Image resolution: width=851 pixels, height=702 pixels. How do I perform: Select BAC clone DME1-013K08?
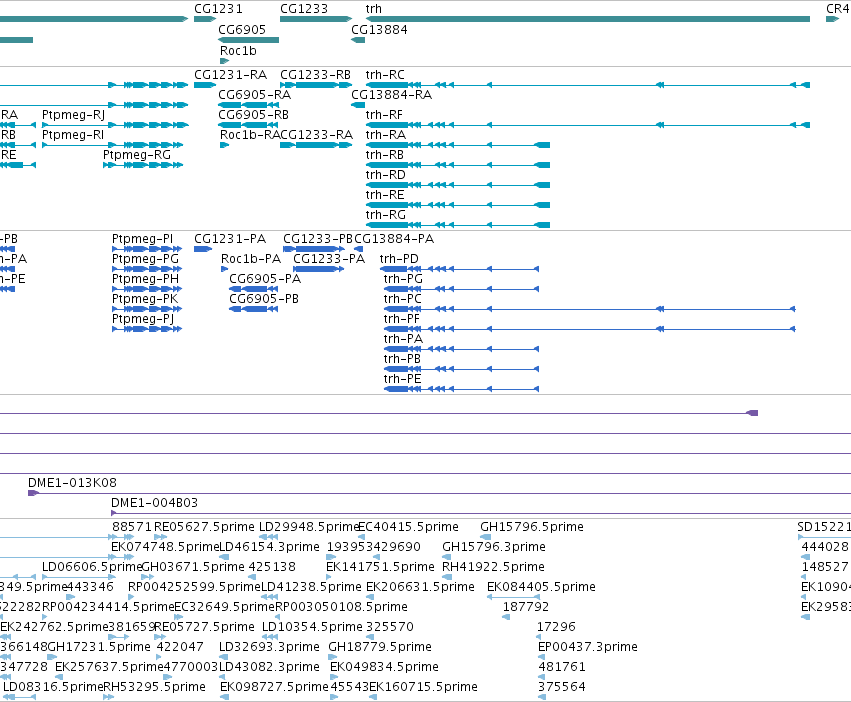tap(72, 483)
